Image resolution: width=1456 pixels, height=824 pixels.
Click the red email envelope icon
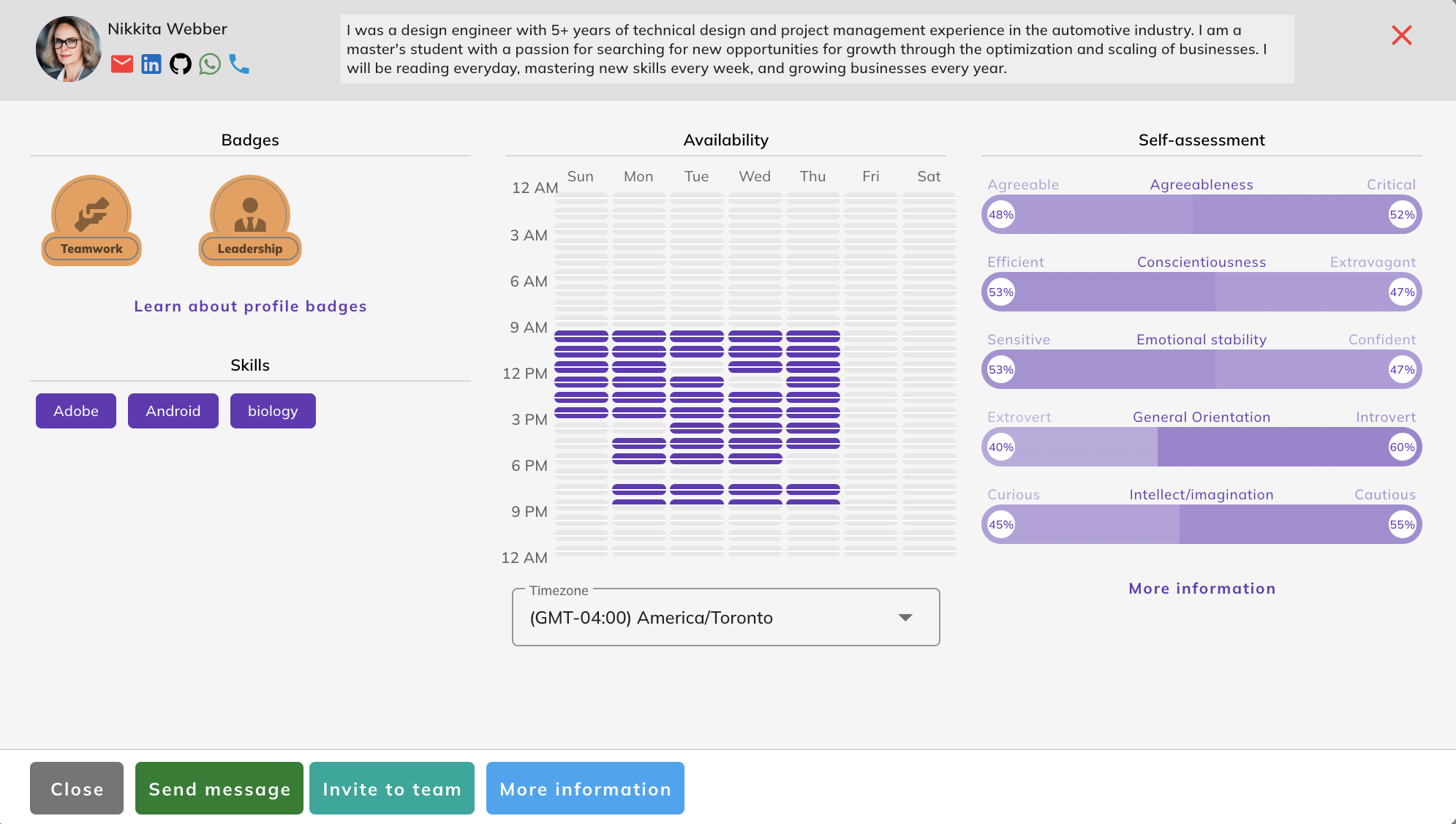click(121, 64)
